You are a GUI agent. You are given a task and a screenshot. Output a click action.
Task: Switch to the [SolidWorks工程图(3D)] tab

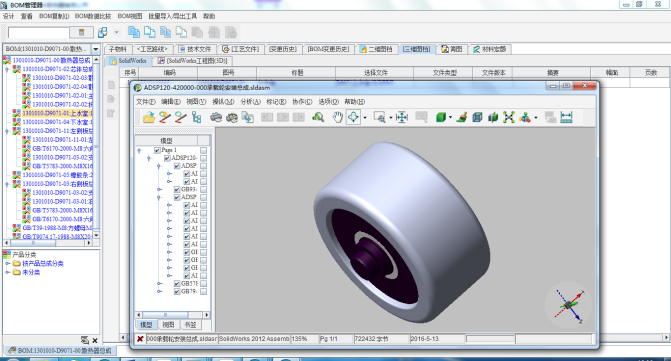[193, 61]
